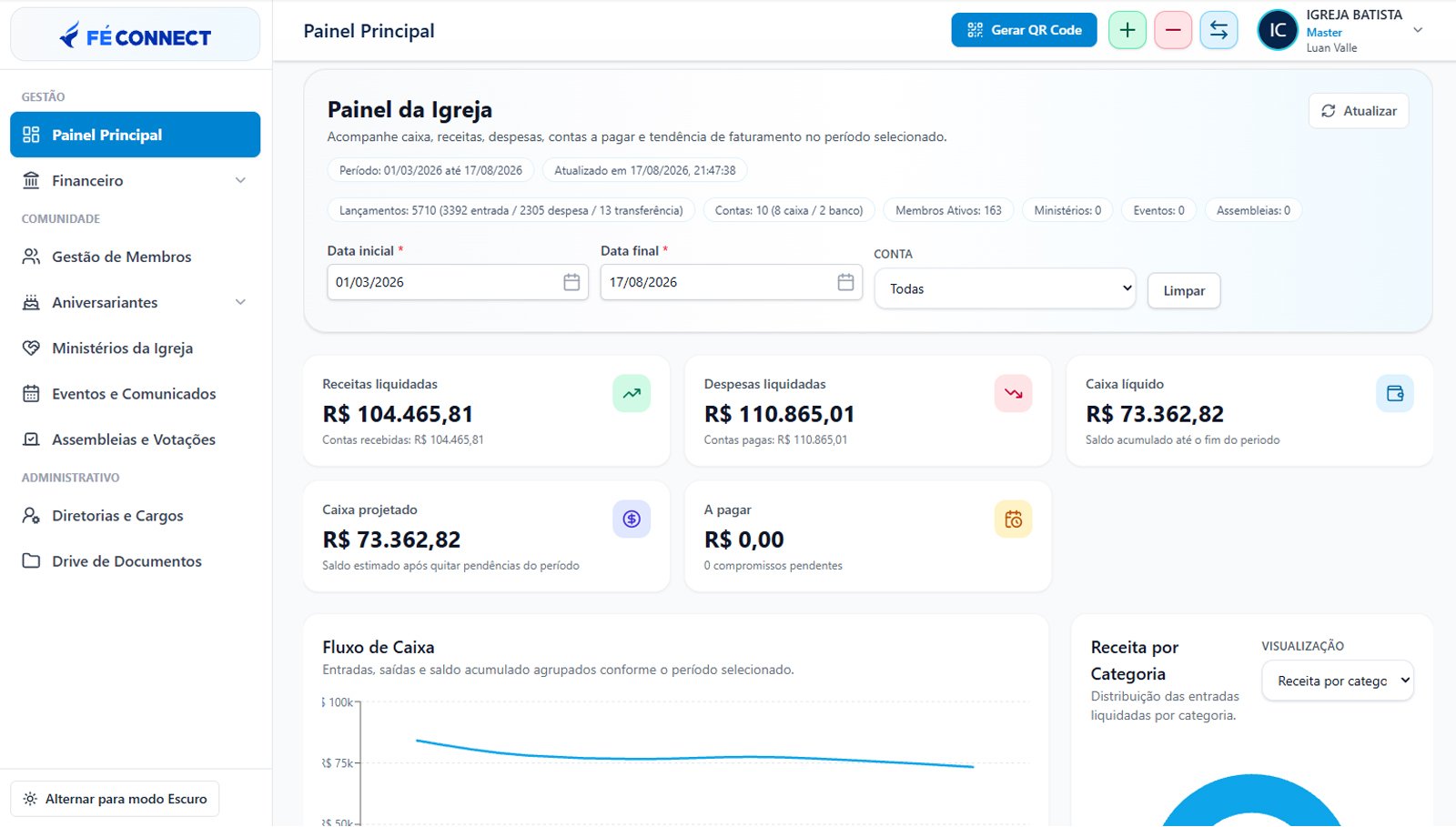The width and height of the screenshot is (1456, 827).
Task: Click the green plus add entry button
Action: (1127, 31)
